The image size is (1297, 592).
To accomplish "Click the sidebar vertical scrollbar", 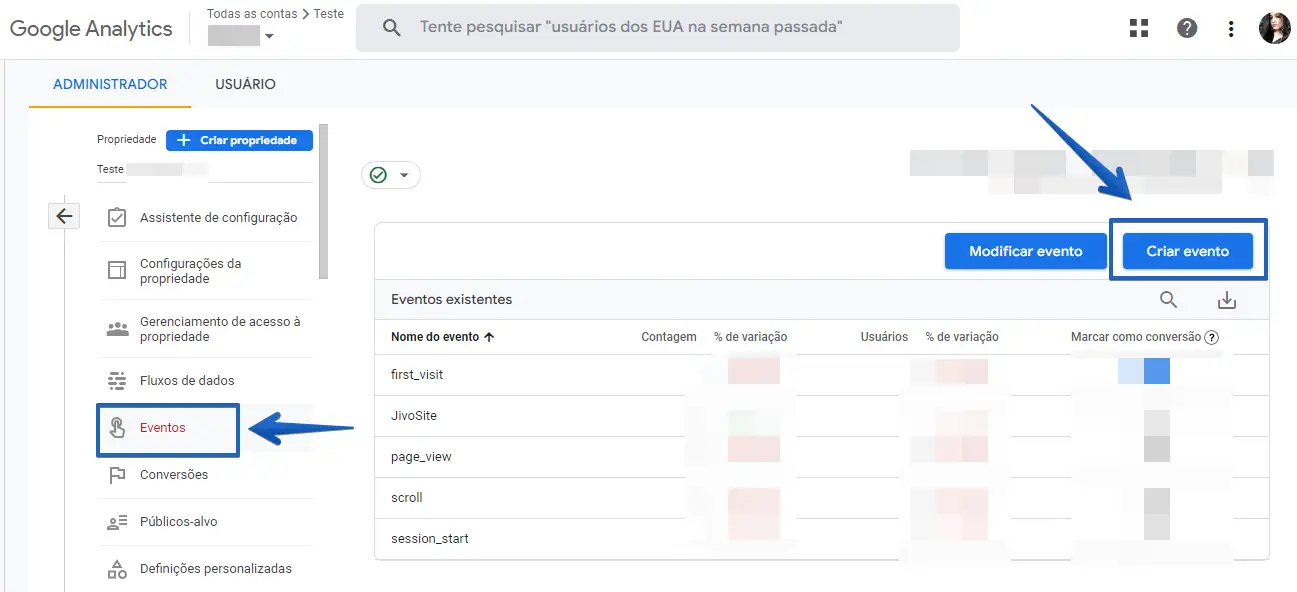I will [x=323, y=200].
